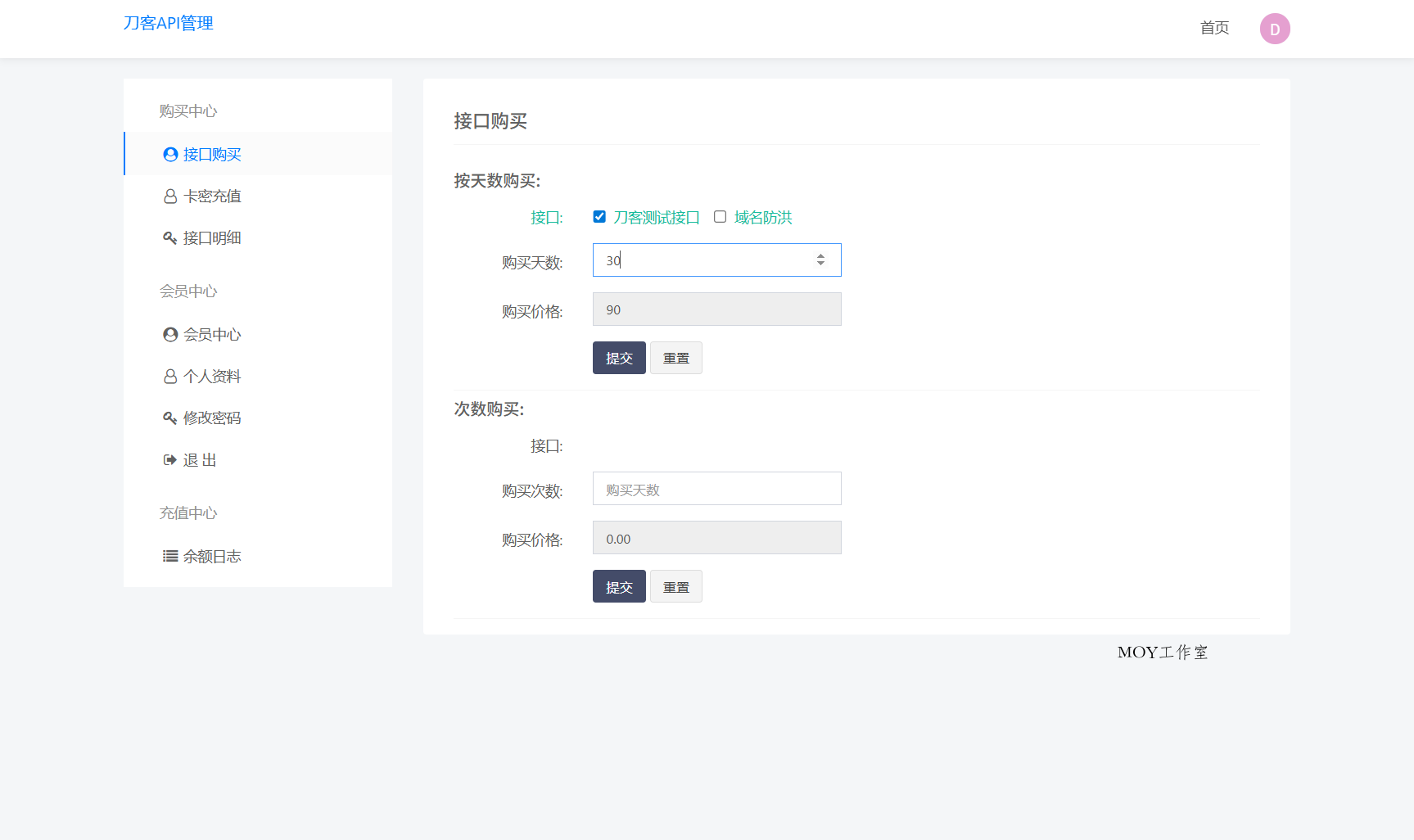Submit the 按天数购买 form
Image resolution: width=1414 pixels, height=840 pixels.
619,358
